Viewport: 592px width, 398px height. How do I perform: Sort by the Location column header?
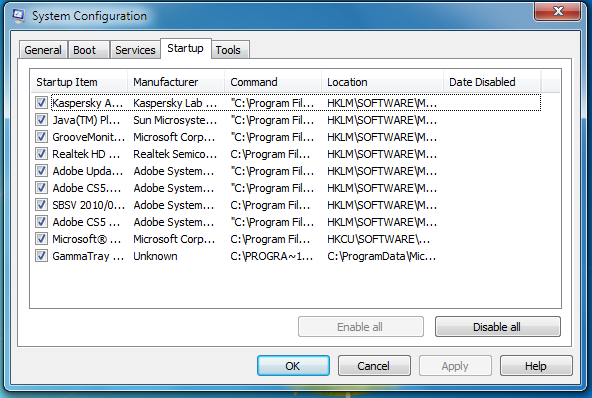382,82
